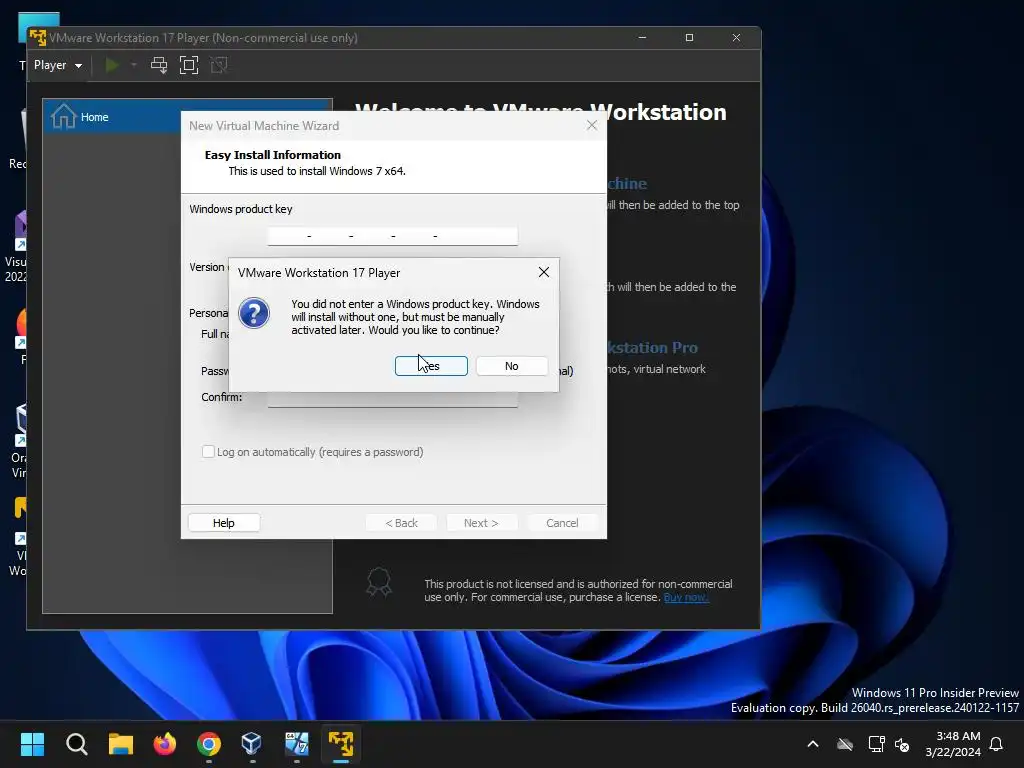Open taskbar Search
This screenshot has height=768, width=1024.
76,744
